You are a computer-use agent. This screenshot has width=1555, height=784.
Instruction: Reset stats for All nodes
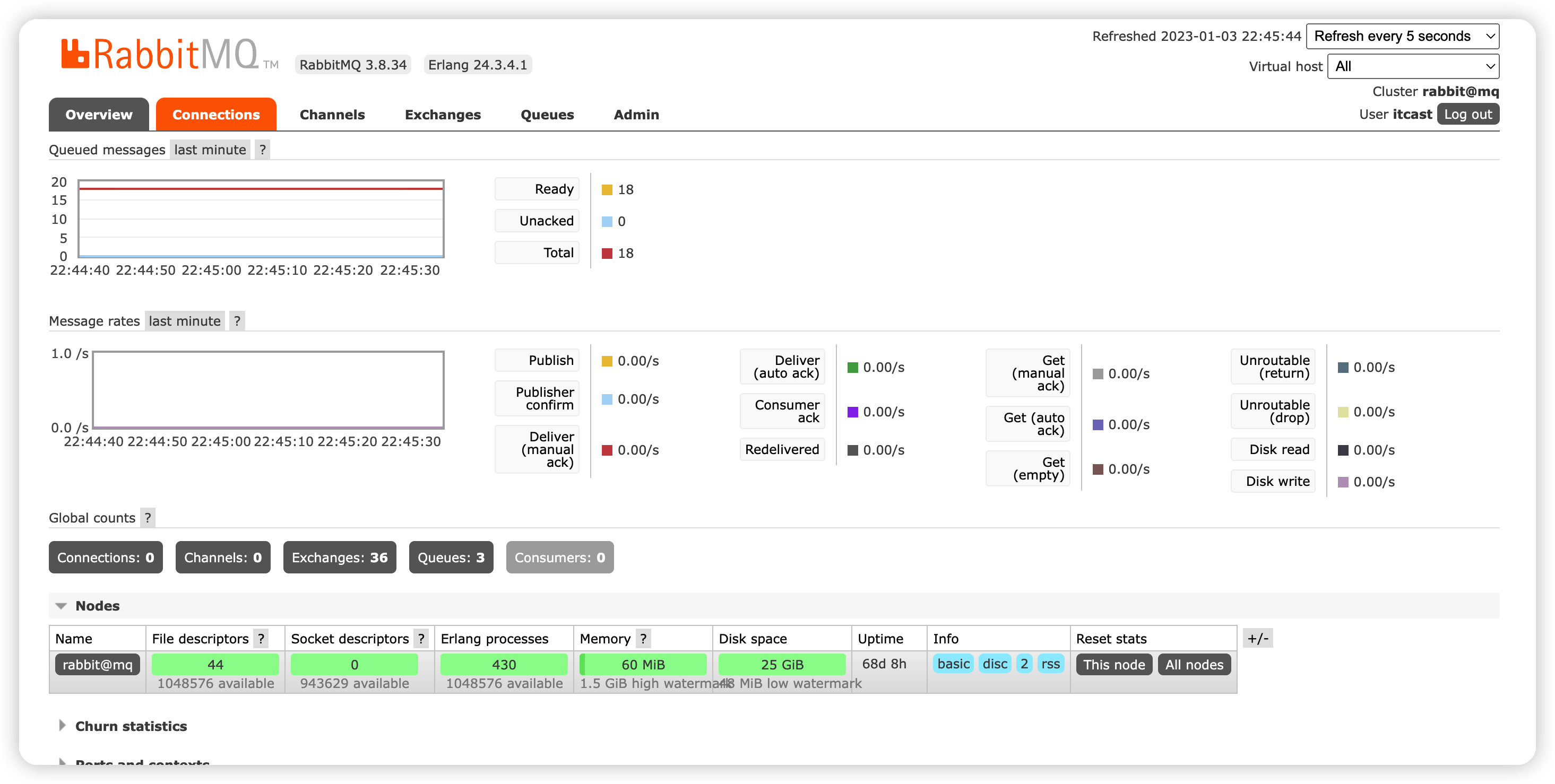point(1194,665)
